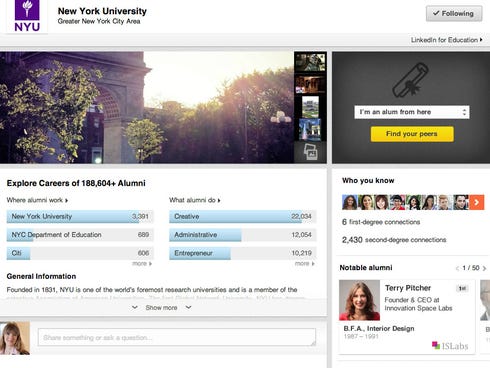This screenshot has height=368, width=490.
Task: Select the Citi employer bar
Action: coord(80,253)
